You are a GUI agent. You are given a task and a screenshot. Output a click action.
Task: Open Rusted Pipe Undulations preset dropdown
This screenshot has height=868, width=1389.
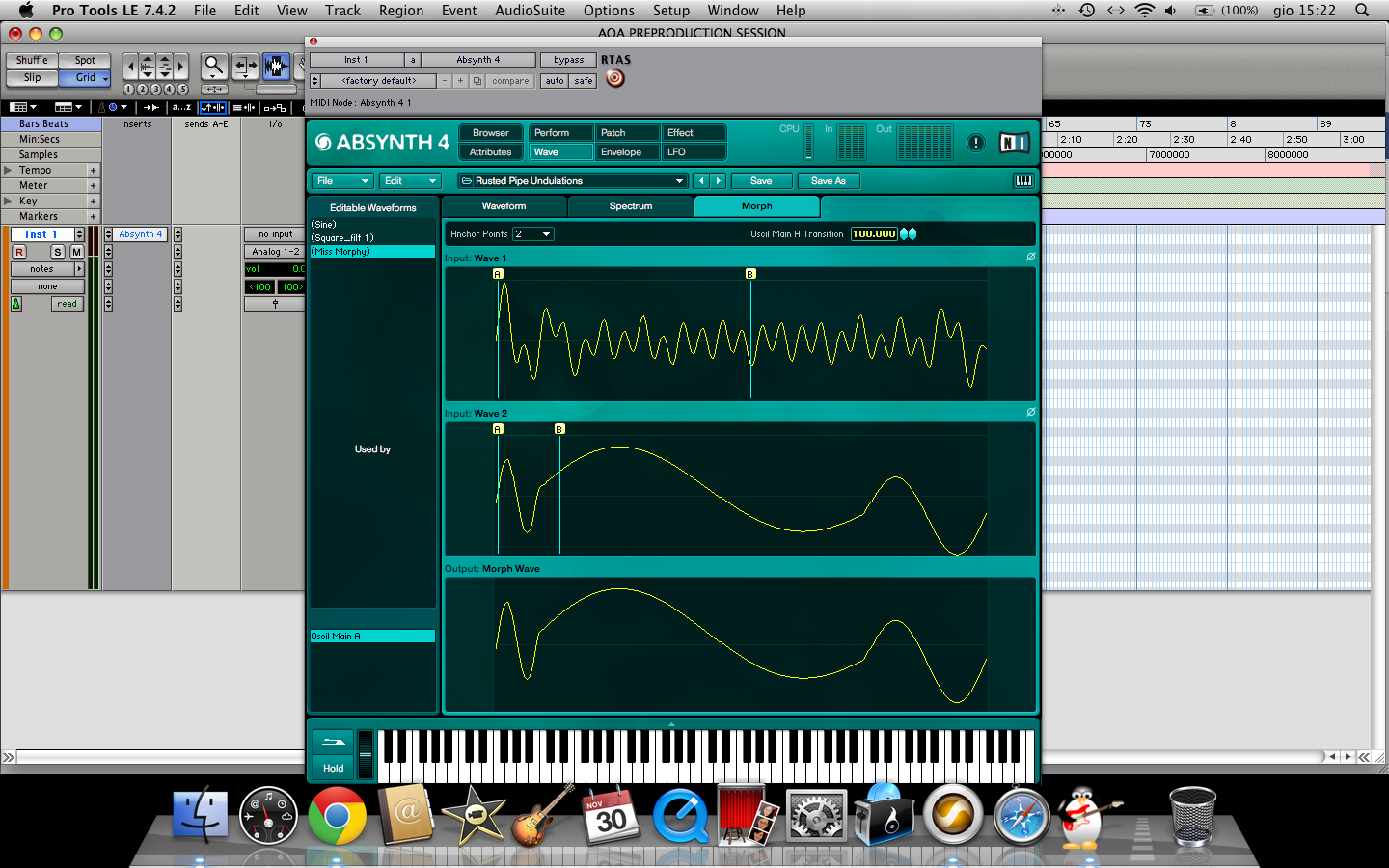[x=573, y=180]
